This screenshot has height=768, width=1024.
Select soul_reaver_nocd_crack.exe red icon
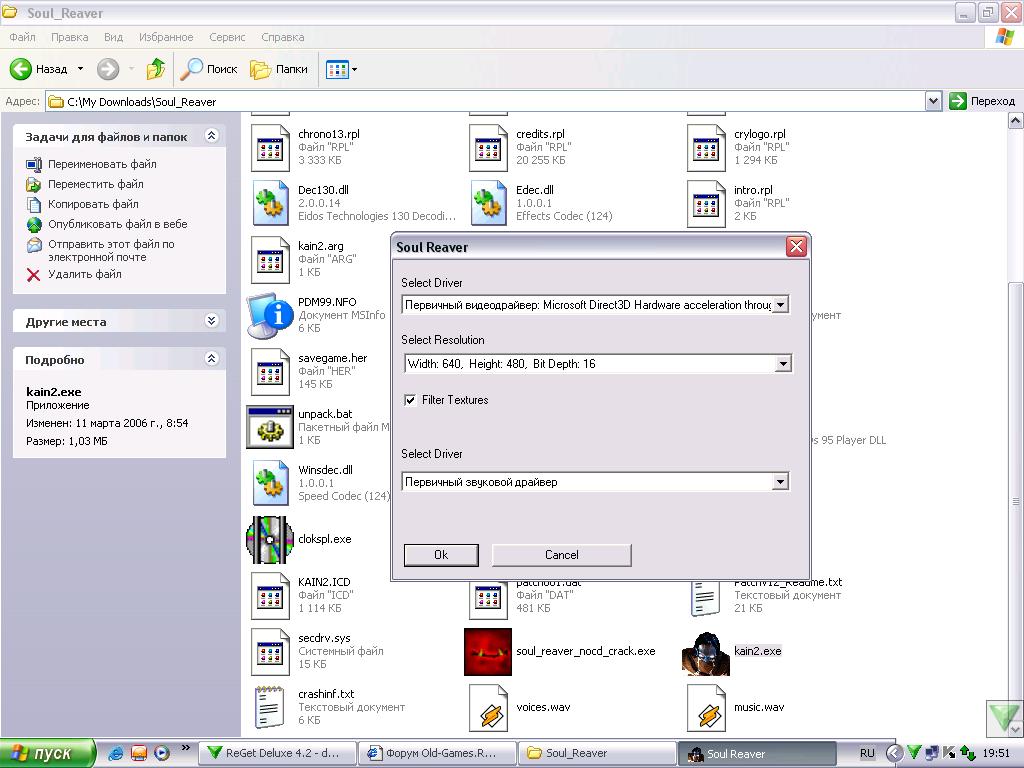click(488, 652)
